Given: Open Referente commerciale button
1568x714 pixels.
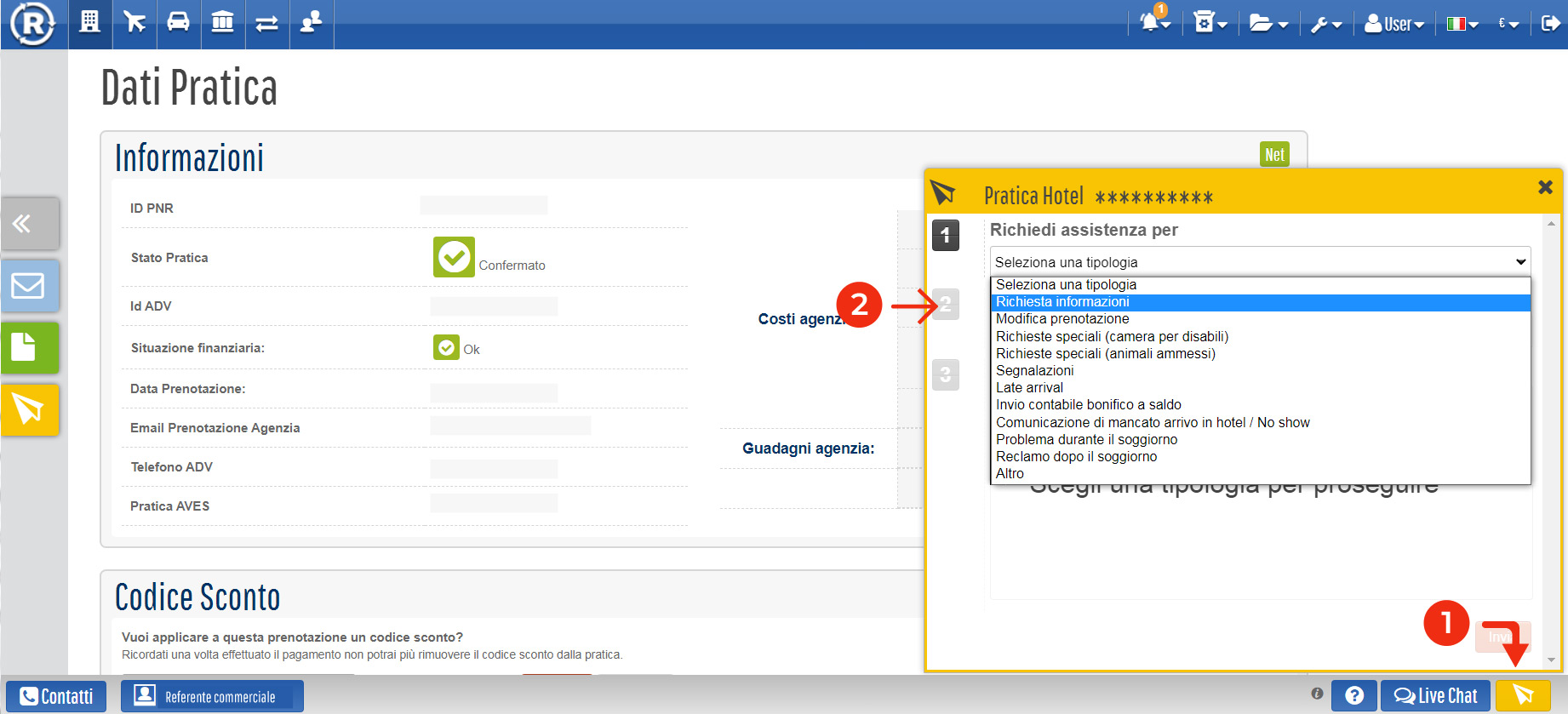Looking at the screenshot, I should 212,696.
